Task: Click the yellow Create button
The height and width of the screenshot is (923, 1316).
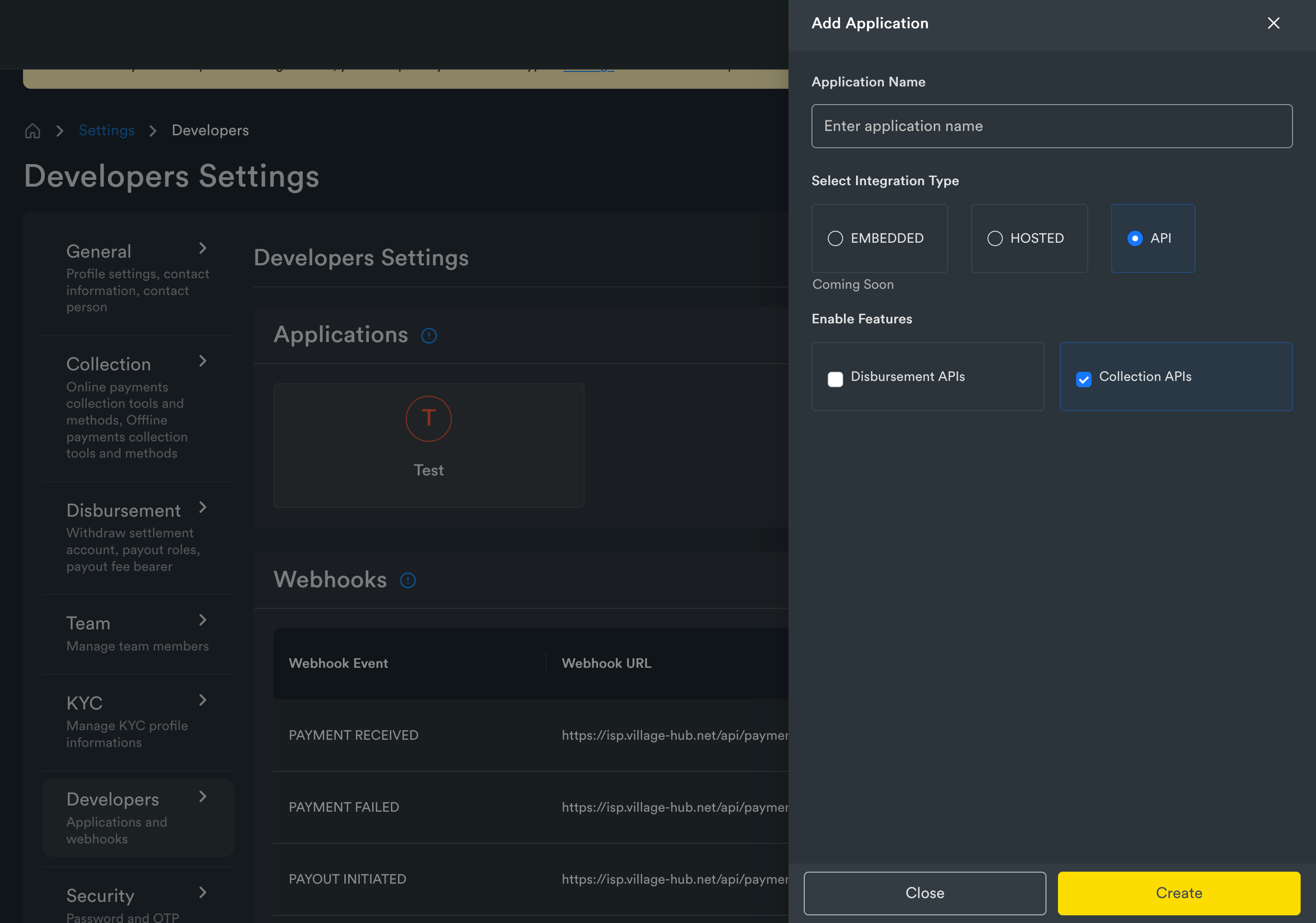Action: (1178, 893)
